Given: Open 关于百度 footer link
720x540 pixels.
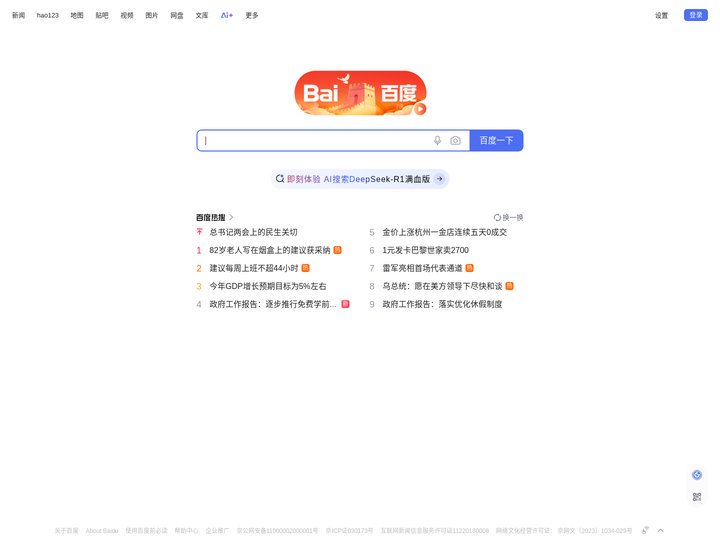Looking at the screenshot, I should (x=67, y=531).
